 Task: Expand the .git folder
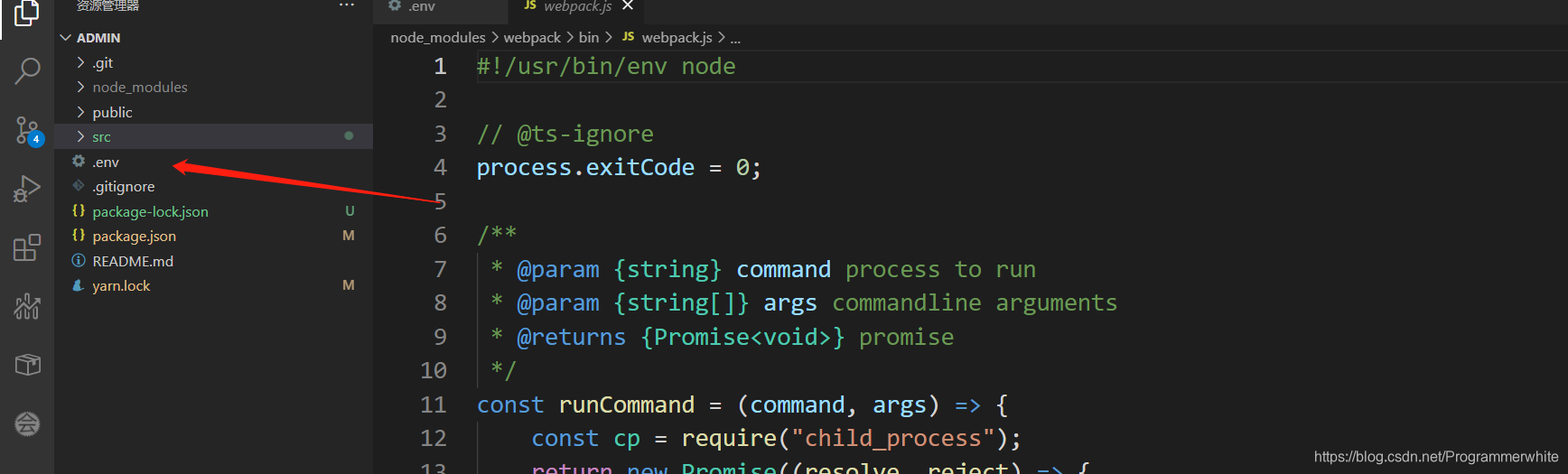point(80,62)
